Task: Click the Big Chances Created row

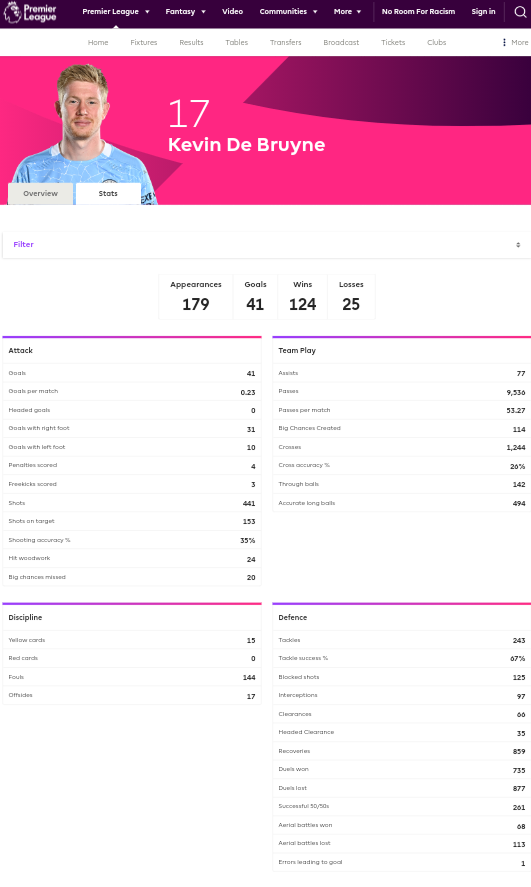Action: pyautogui.click(x=402, y=429)
